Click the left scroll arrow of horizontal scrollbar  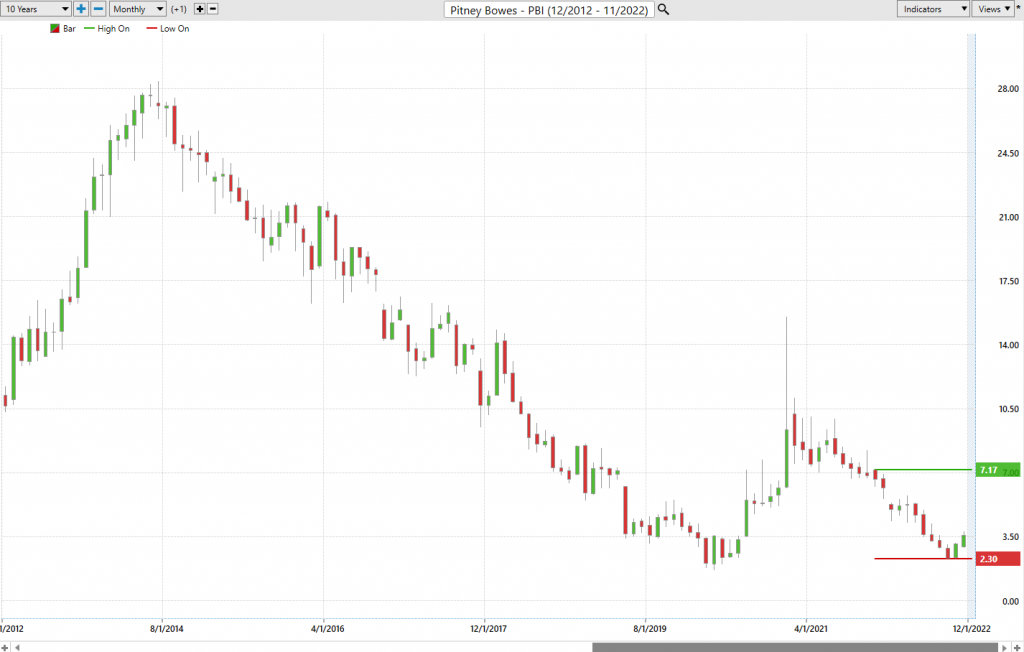point(18,647)
